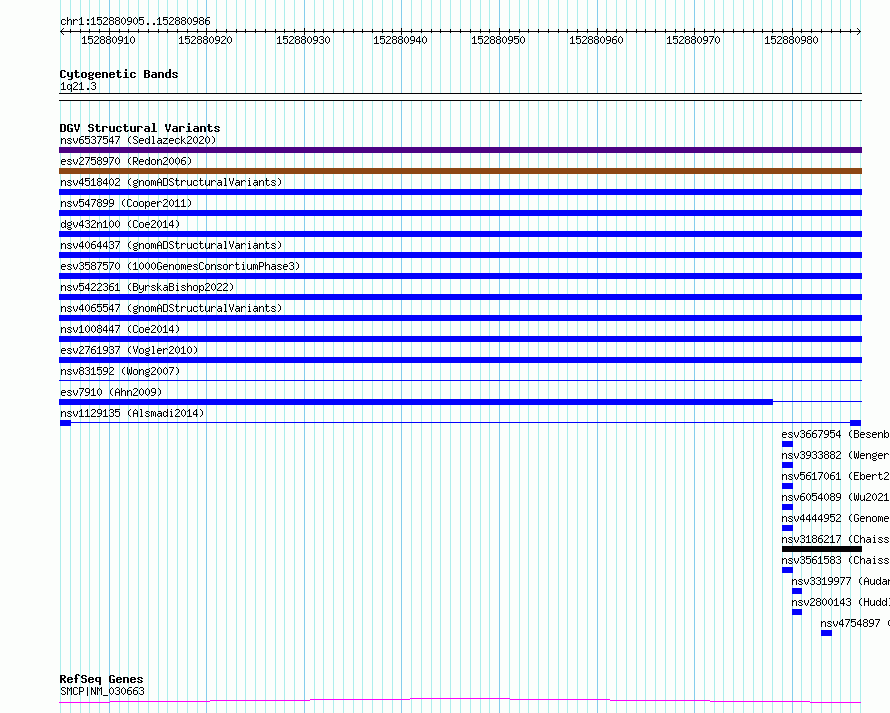Select the blue nsv547899 variant bar

click(460, 213)
